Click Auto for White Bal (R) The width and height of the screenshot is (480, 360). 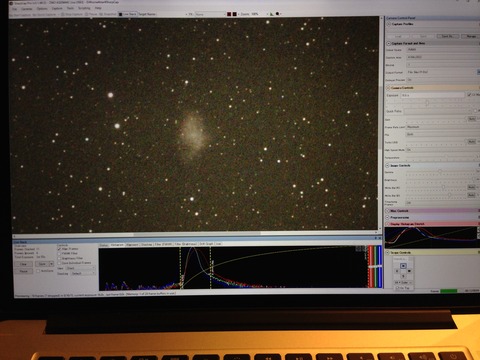click(471, 187)
